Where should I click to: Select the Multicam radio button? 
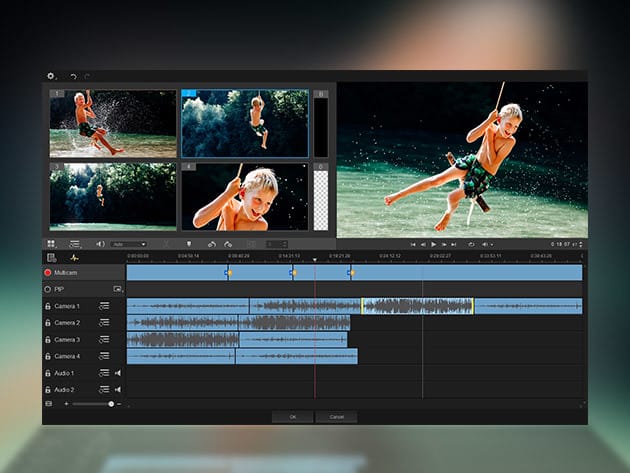point(47,272)
